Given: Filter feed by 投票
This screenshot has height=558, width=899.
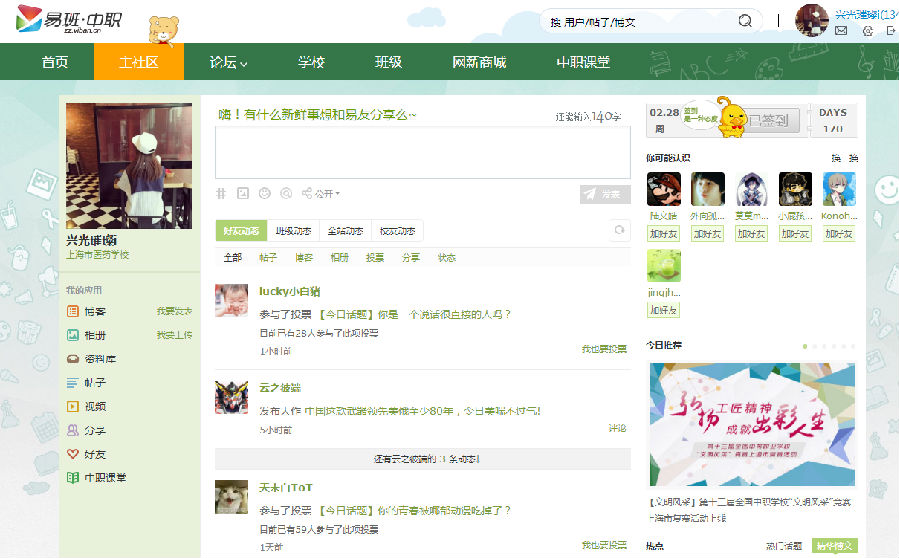Looking at the screenshot, I should (x=374, y=257).
